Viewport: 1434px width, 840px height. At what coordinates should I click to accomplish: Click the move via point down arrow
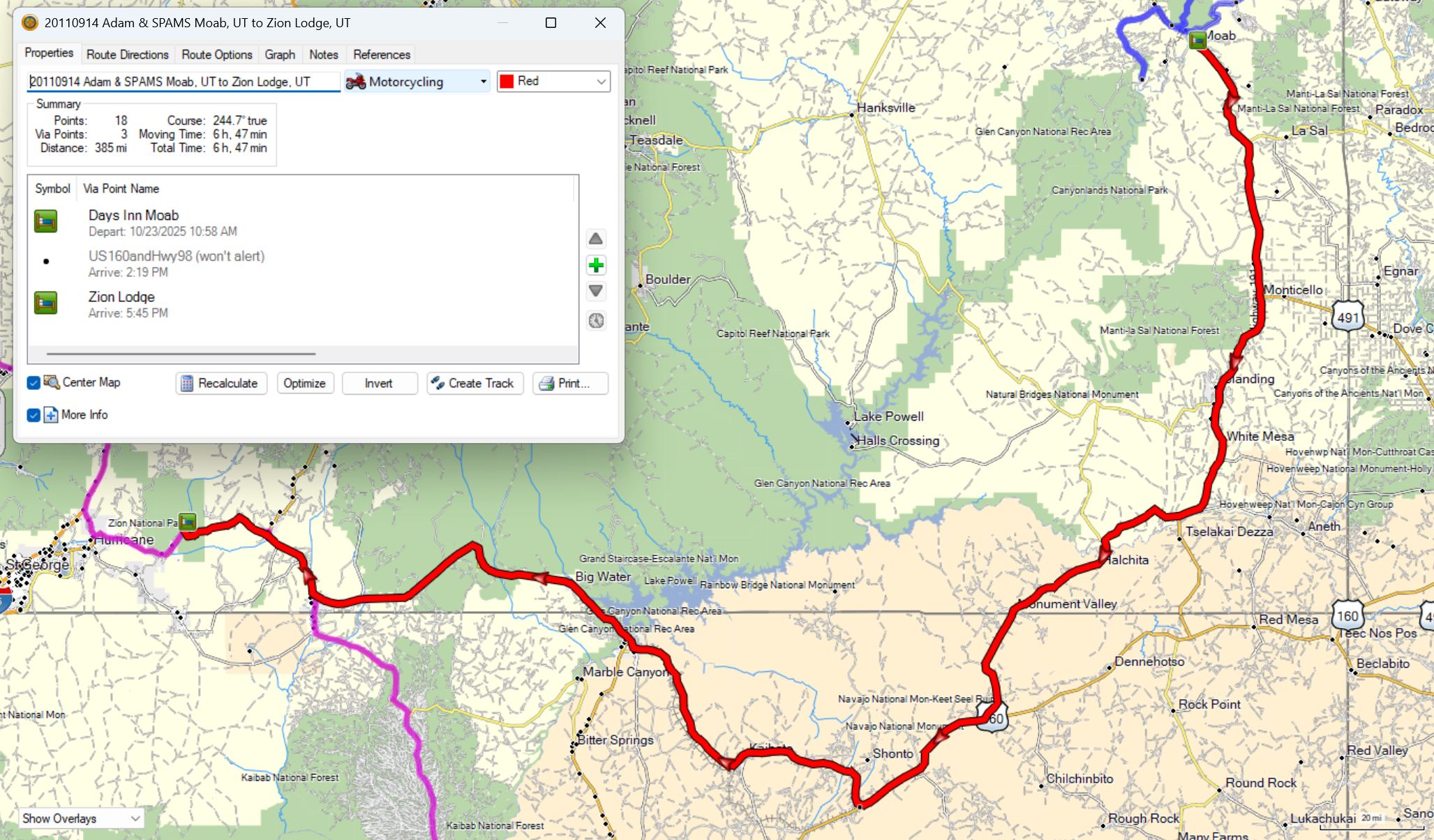coord(595,291)
